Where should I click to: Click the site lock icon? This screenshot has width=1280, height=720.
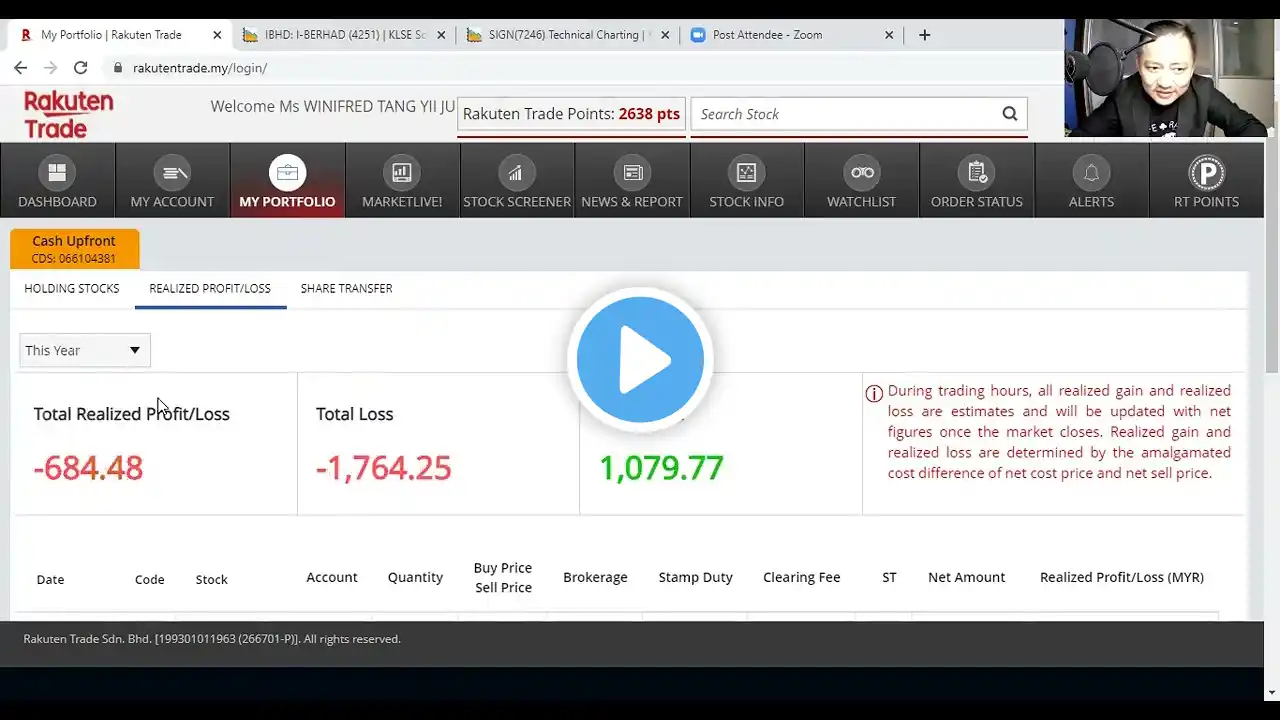[x=118, y=68]
